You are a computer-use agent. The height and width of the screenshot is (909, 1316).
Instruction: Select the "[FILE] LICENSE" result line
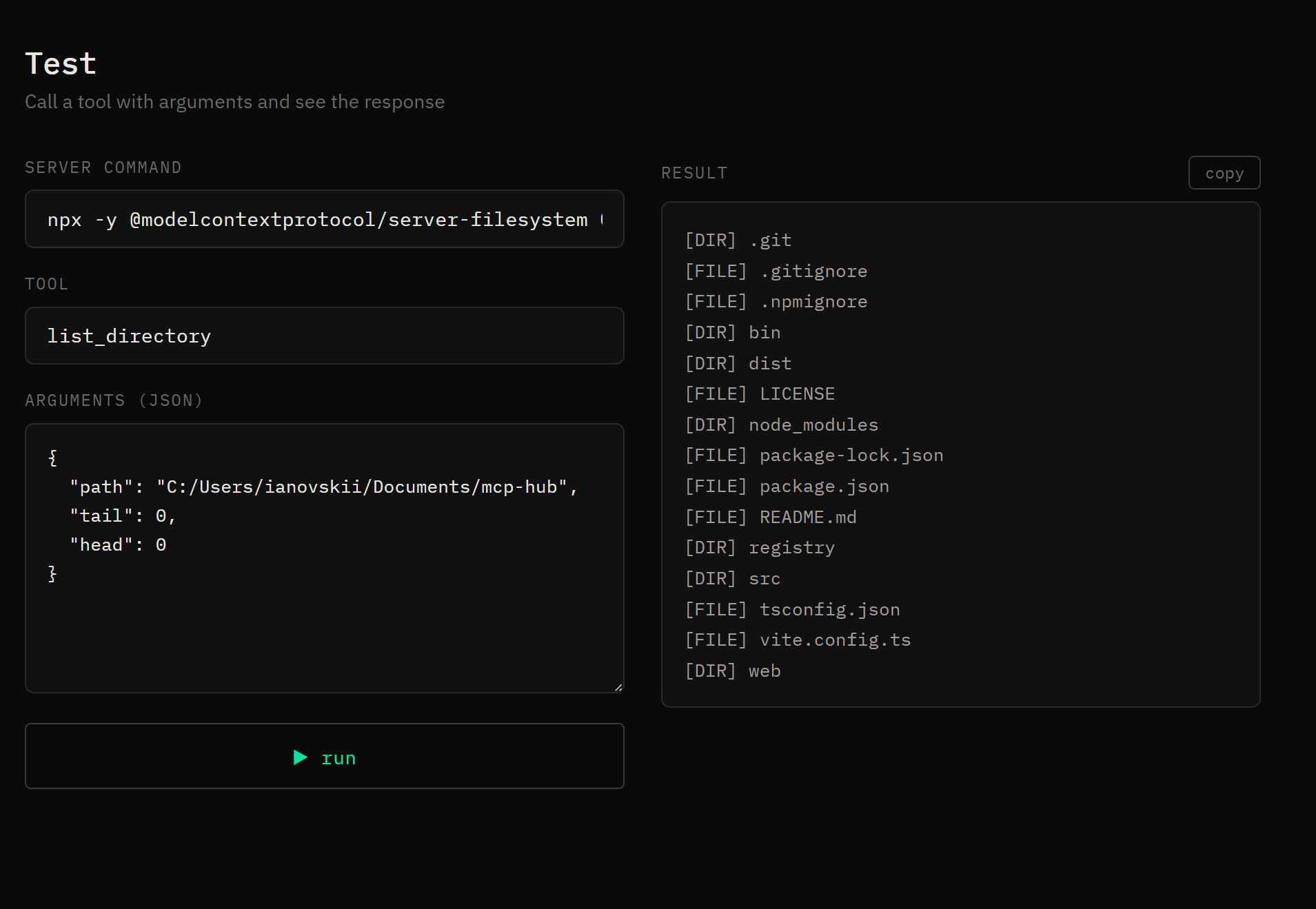pos(760,394)
